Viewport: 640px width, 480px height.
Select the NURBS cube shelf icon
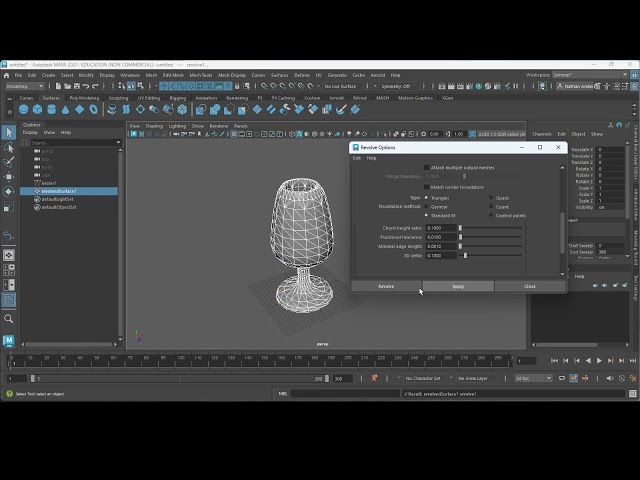tap(38, 109)
